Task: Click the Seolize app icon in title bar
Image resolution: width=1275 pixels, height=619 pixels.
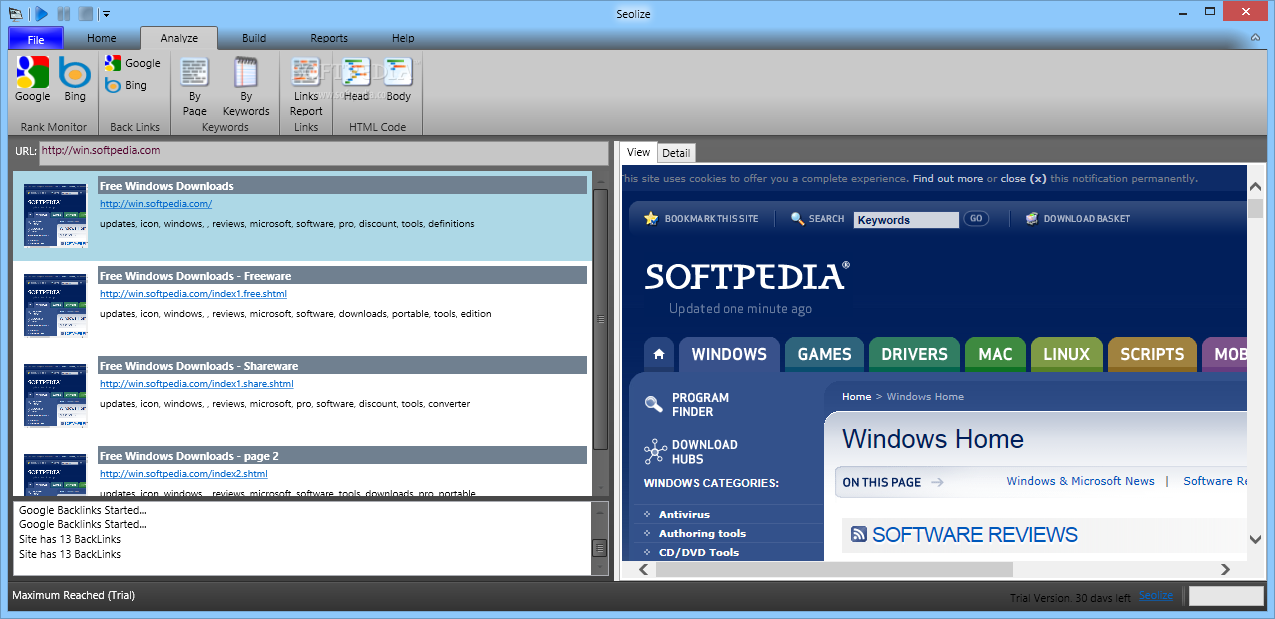Action: pos(14,13)
